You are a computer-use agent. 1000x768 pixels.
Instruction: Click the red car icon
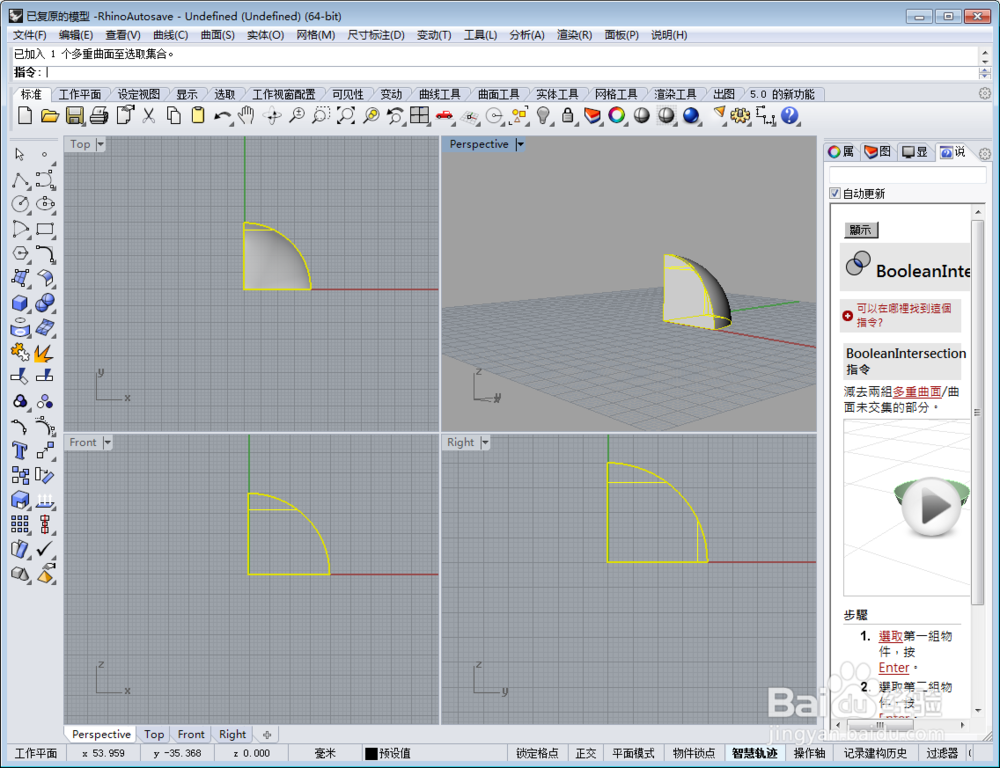point(445,115)
